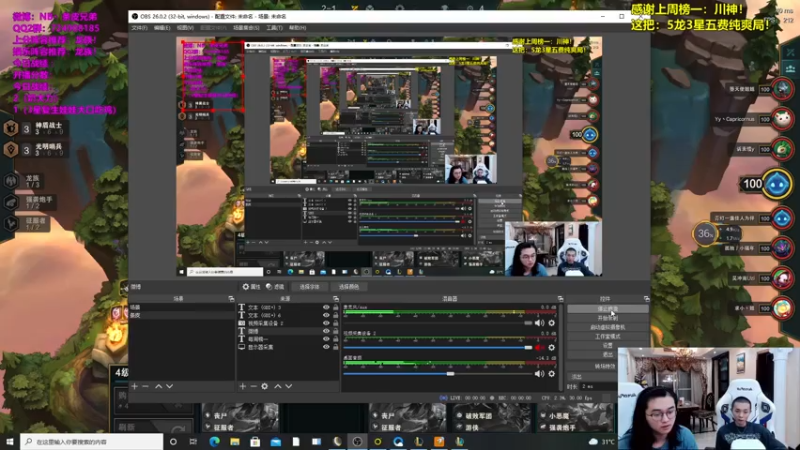
Task: Open the Mail app from the taskbar
Action: point(276,441)
